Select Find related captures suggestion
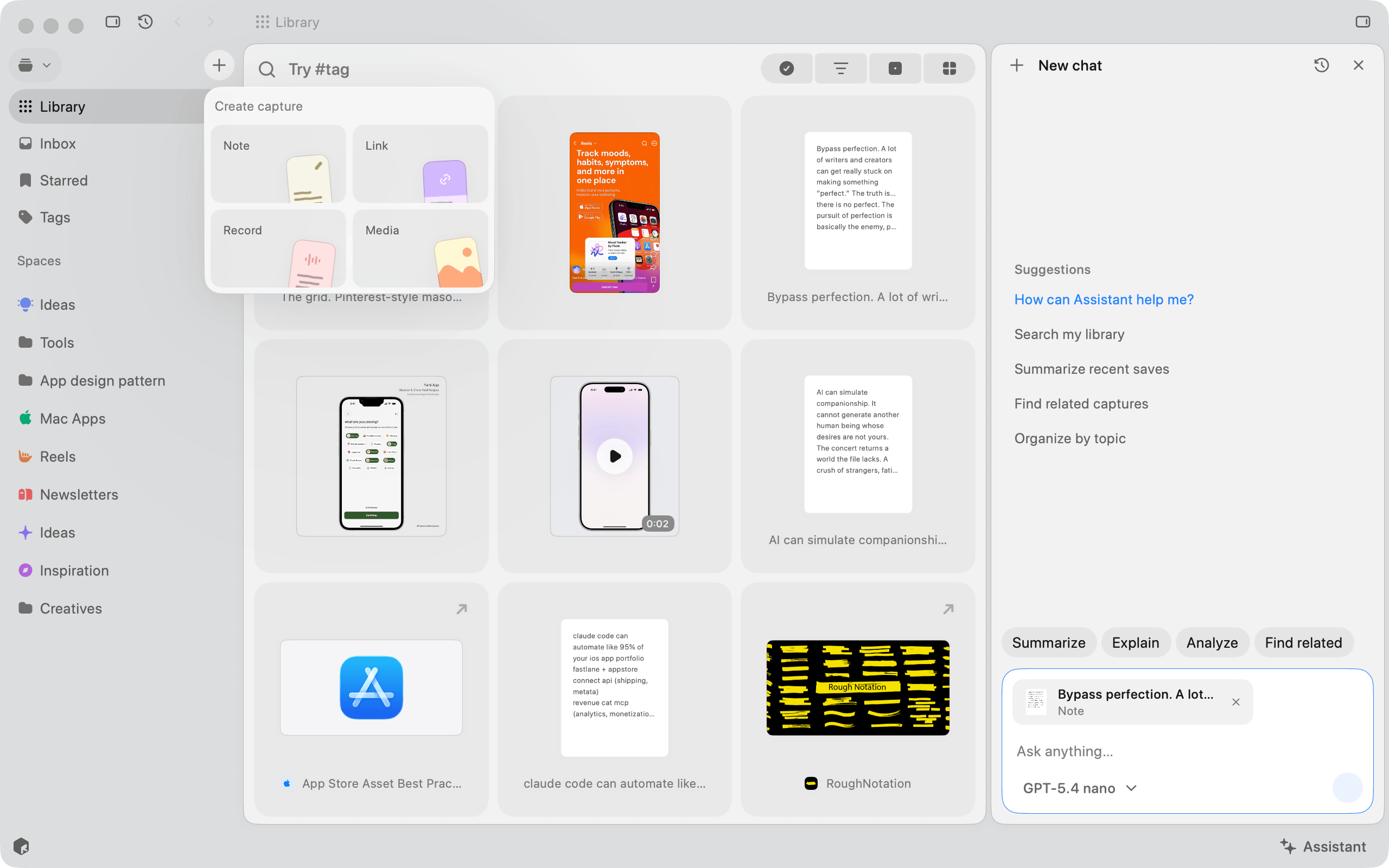Image resolution: width=1389 pixels, height=868 pixels. (x=1081, y=404)
